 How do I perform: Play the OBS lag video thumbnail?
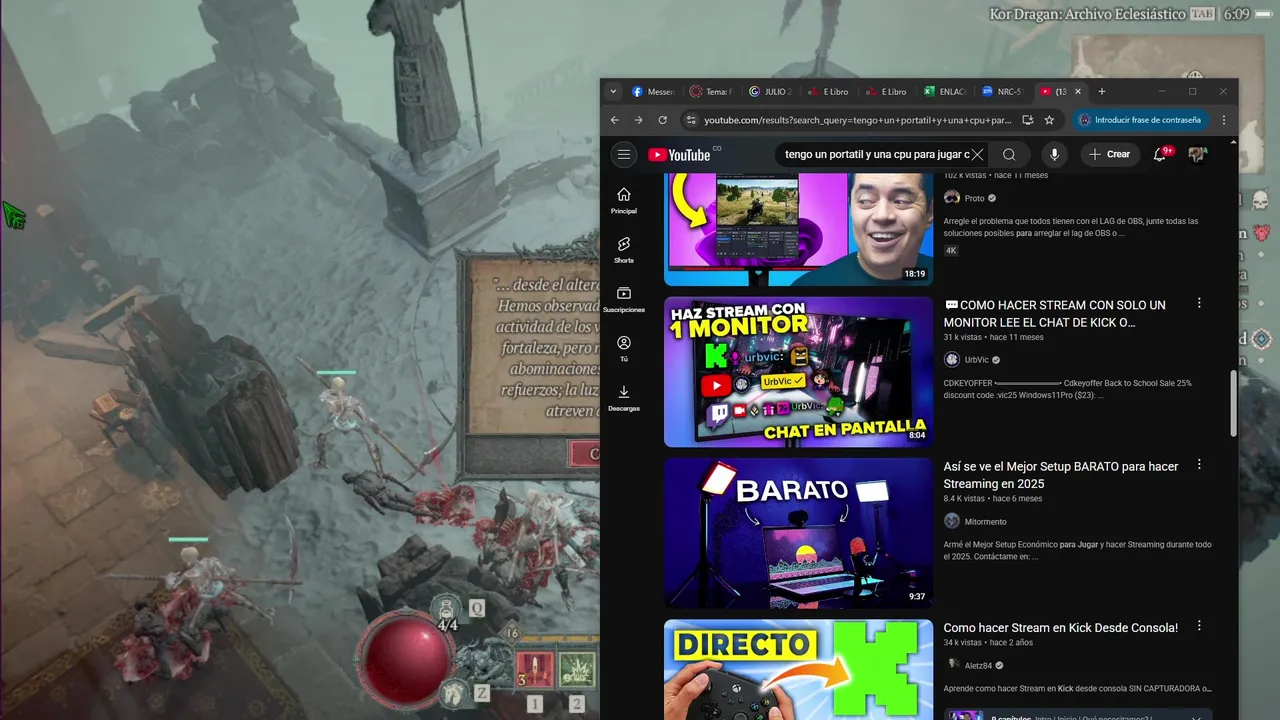798,229
